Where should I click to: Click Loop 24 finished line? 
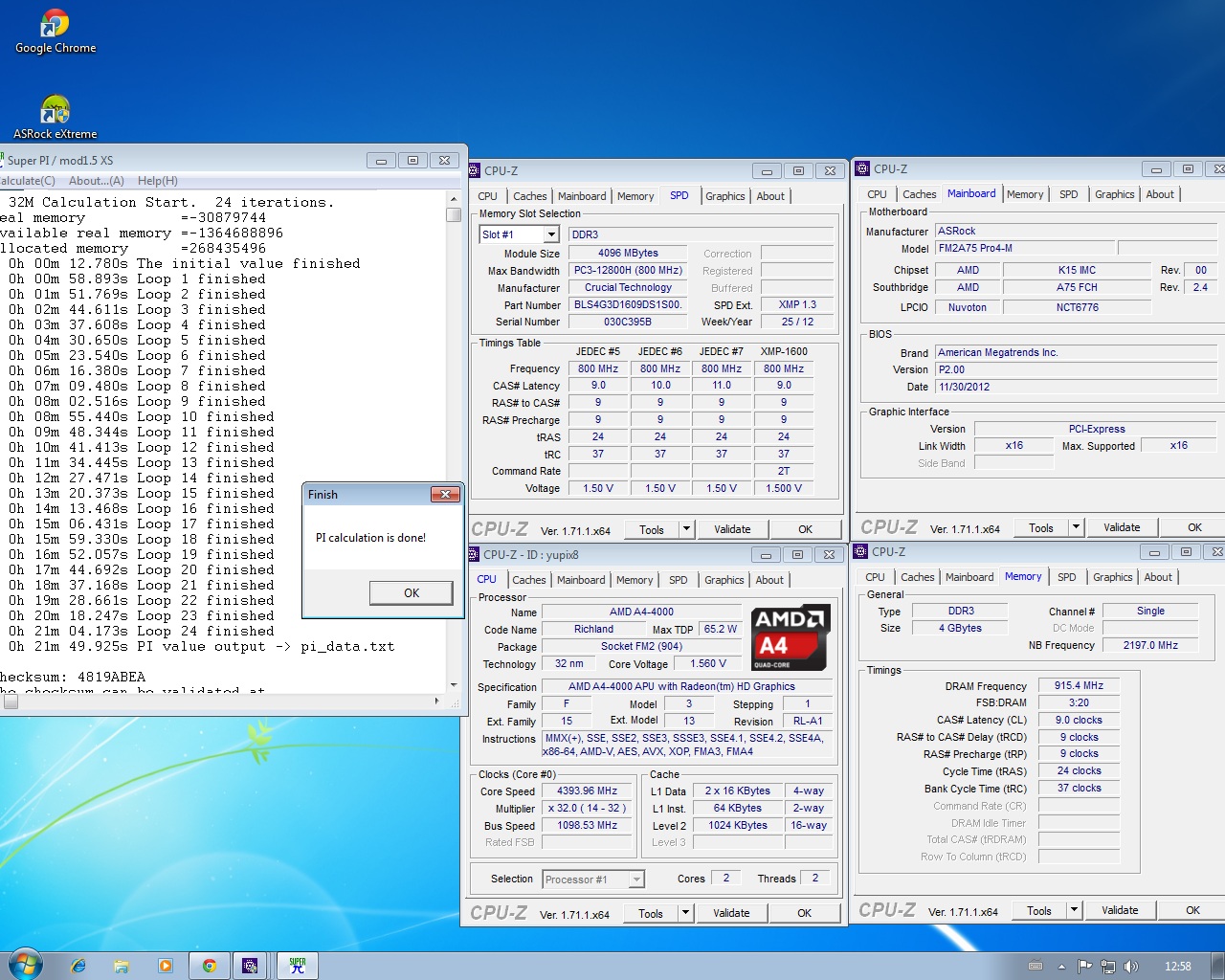(142, 631)
